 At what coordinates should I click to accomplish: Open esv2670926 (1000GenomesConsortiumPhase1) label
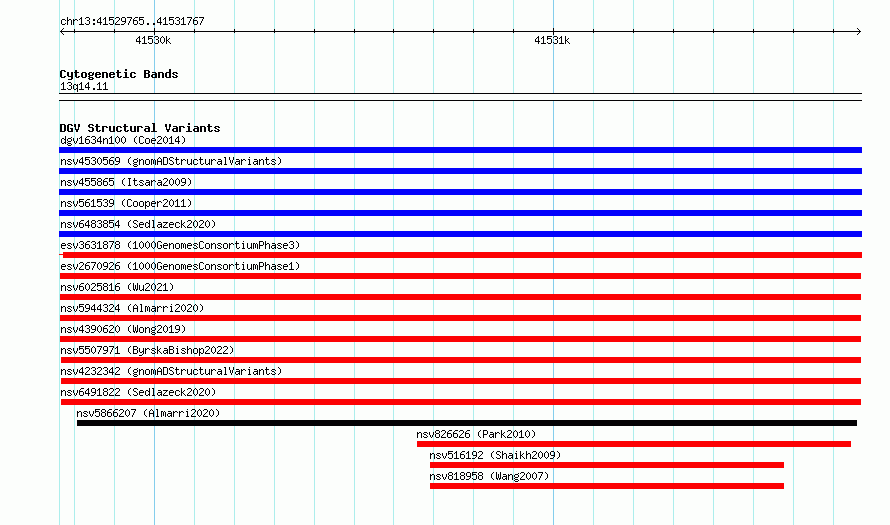click(180, 266)
